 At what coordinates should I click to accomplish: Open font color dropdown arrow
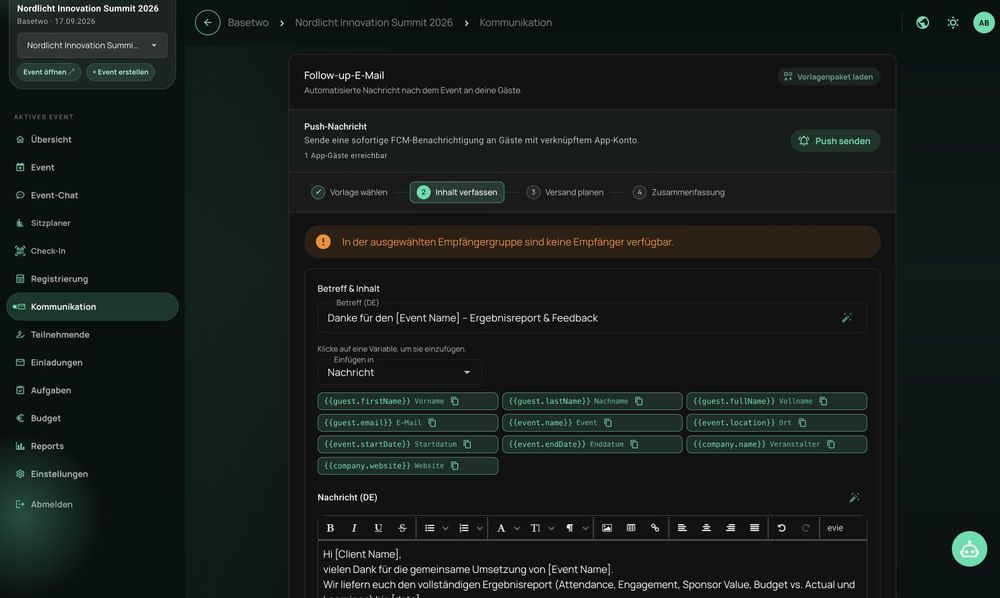pyautogui.click(x=517, y=528)
